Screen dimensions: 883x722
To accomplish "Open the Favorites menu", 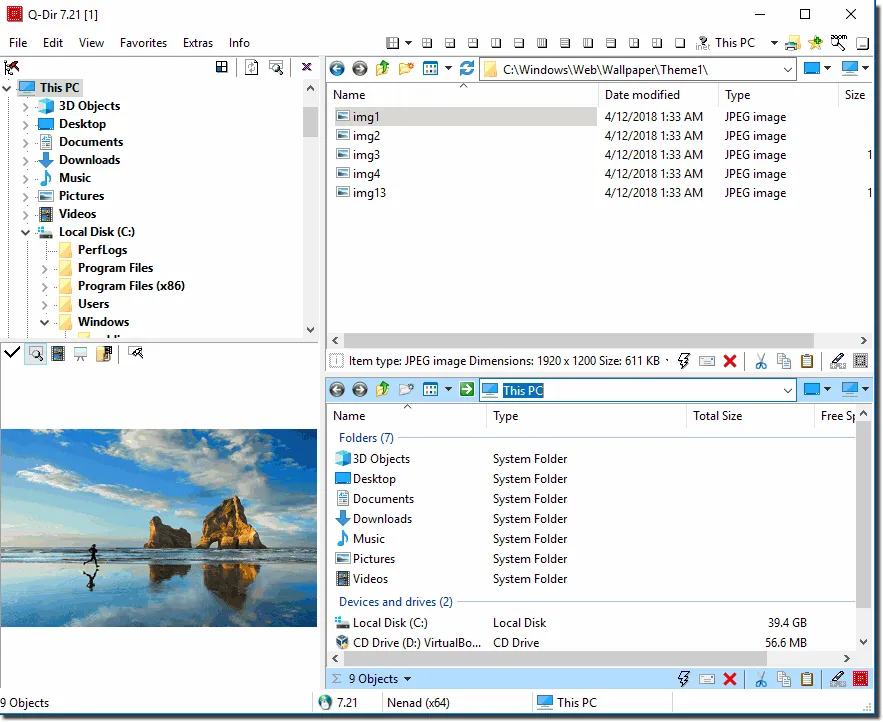I will 143,43.
